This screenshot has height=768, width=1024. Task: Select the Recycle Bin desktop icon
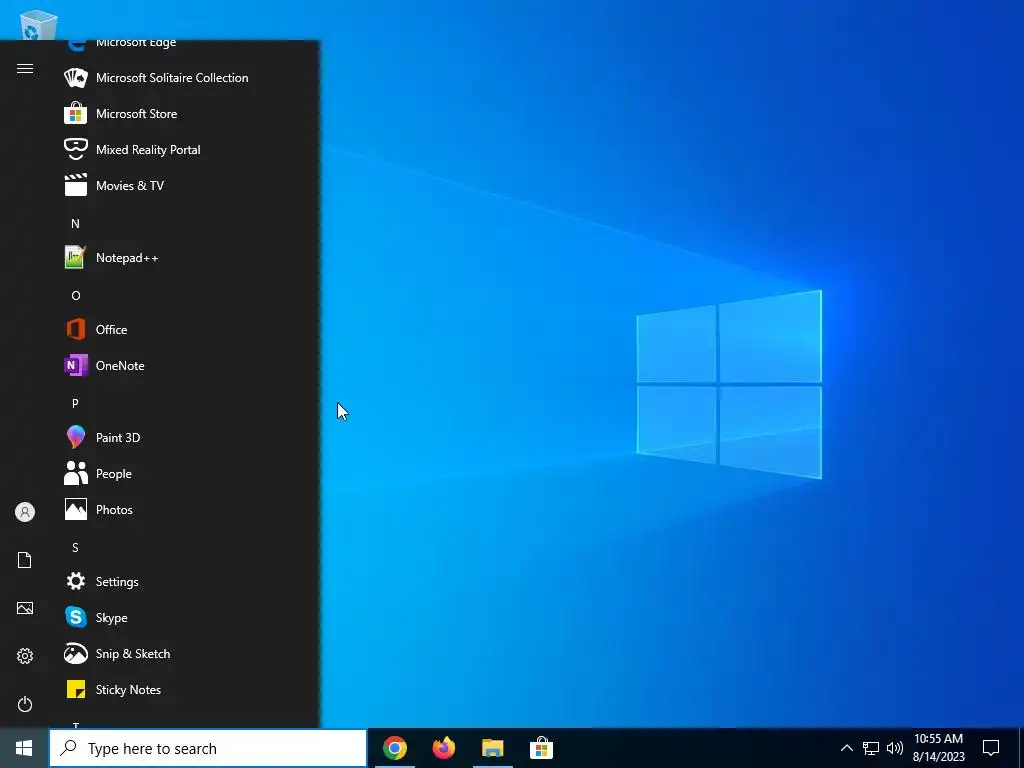click(x=39, y=25)
